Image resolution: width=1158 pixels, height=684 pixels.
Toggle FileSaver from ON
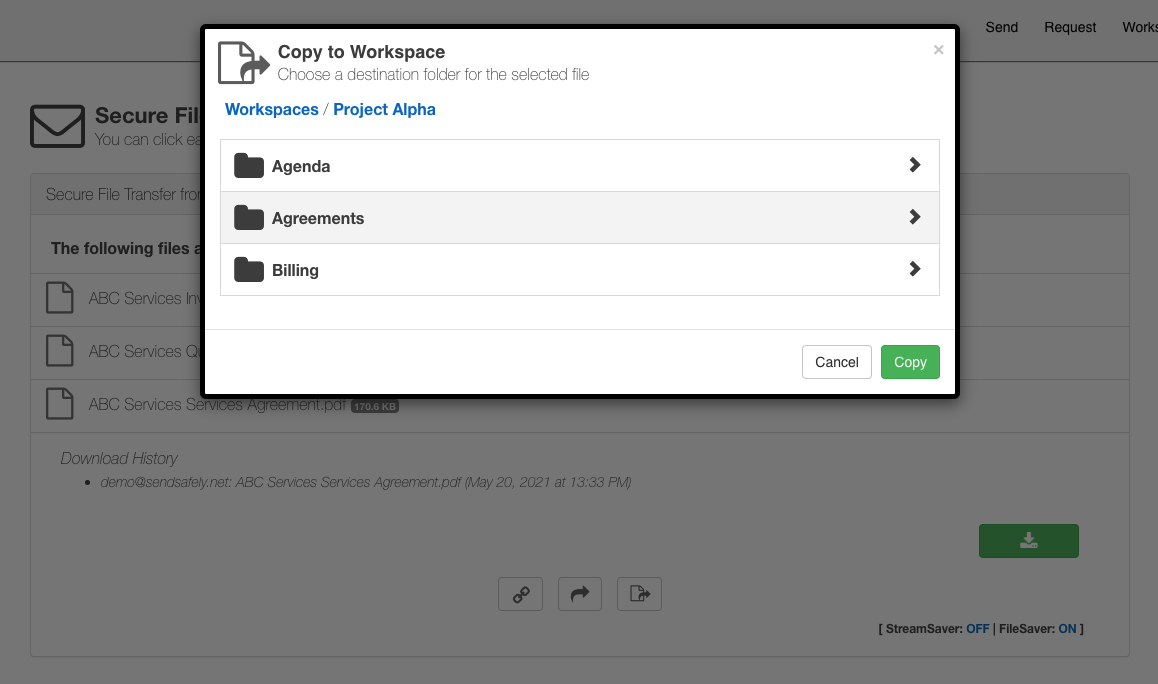[x=1067, y=628]
